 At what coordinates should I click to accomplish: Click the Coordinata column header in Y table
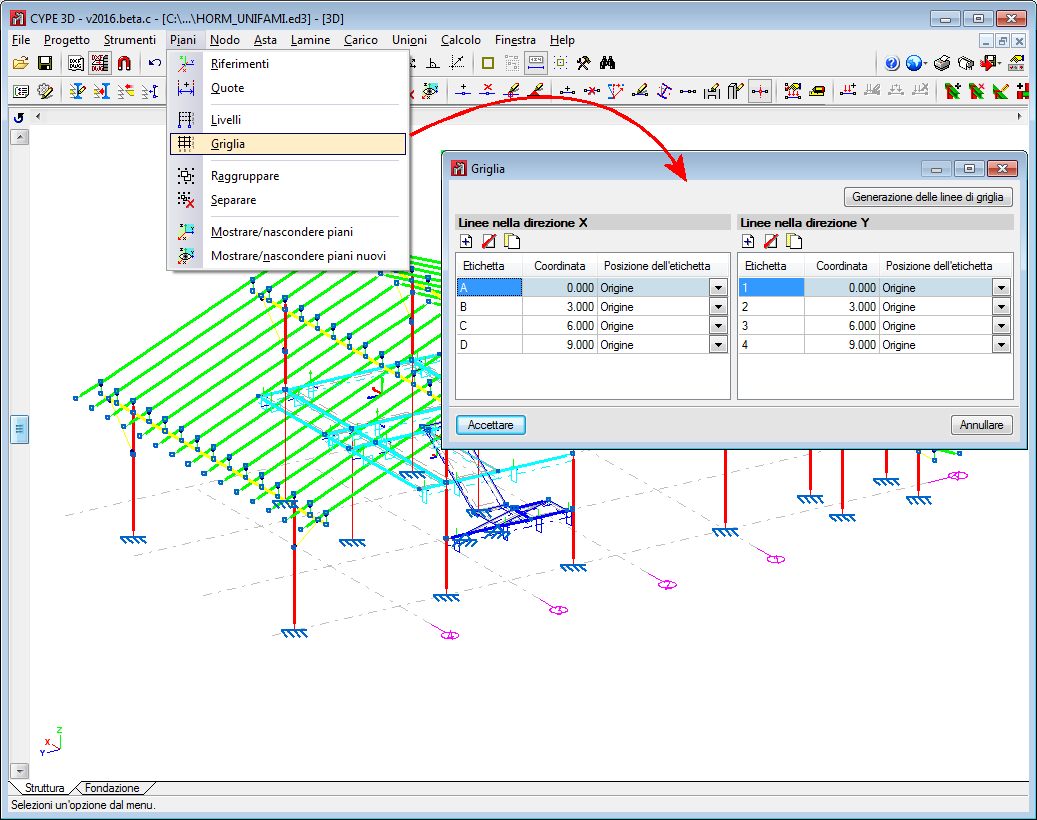point(841,266)
